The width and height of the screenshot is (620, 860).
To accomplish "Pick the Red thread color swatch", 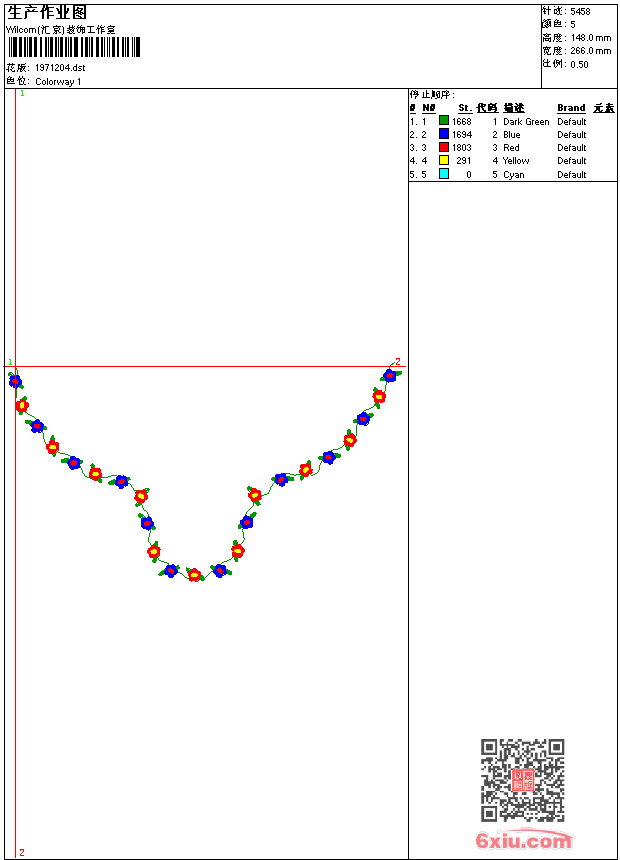I will (x=444, y=147).
